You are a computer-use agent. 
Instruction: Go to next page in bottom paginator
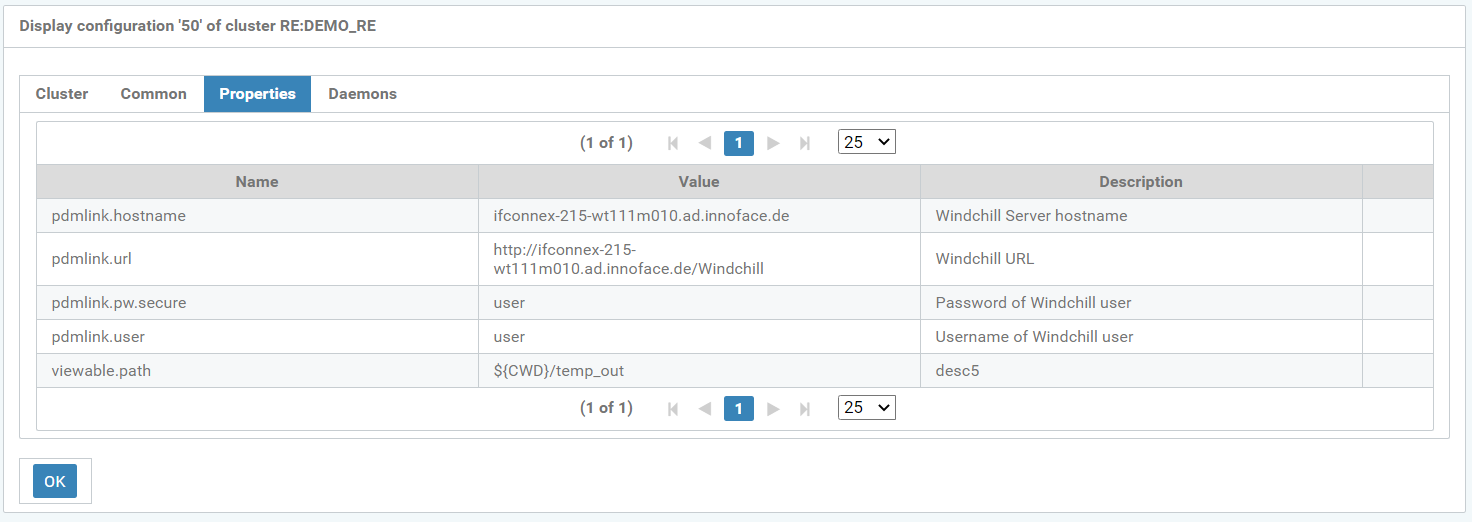coord(773,408)
